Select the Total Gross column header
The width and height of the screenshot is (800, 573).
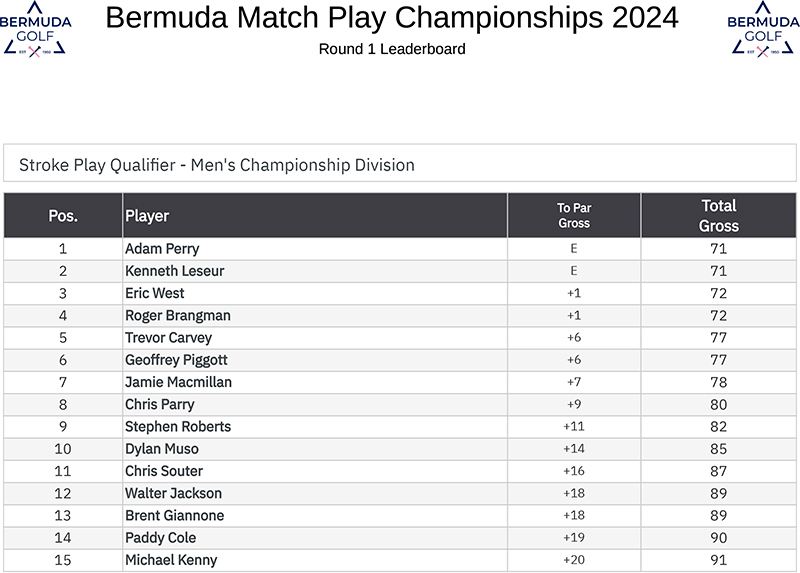[x=718, y=215]
